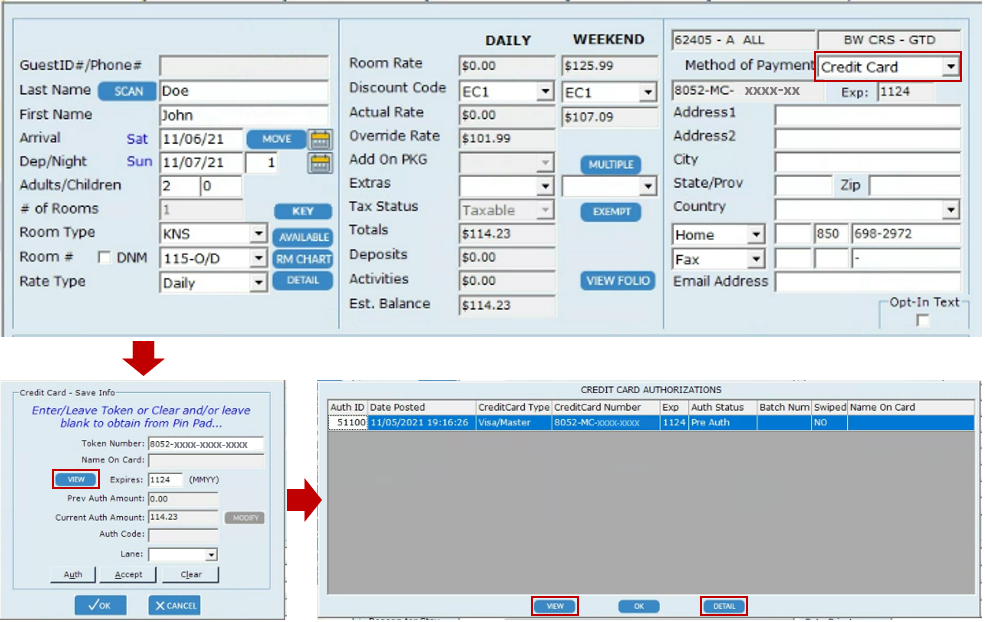Click the KEY button
Viewport: 985px width, 622px height.
303,212
